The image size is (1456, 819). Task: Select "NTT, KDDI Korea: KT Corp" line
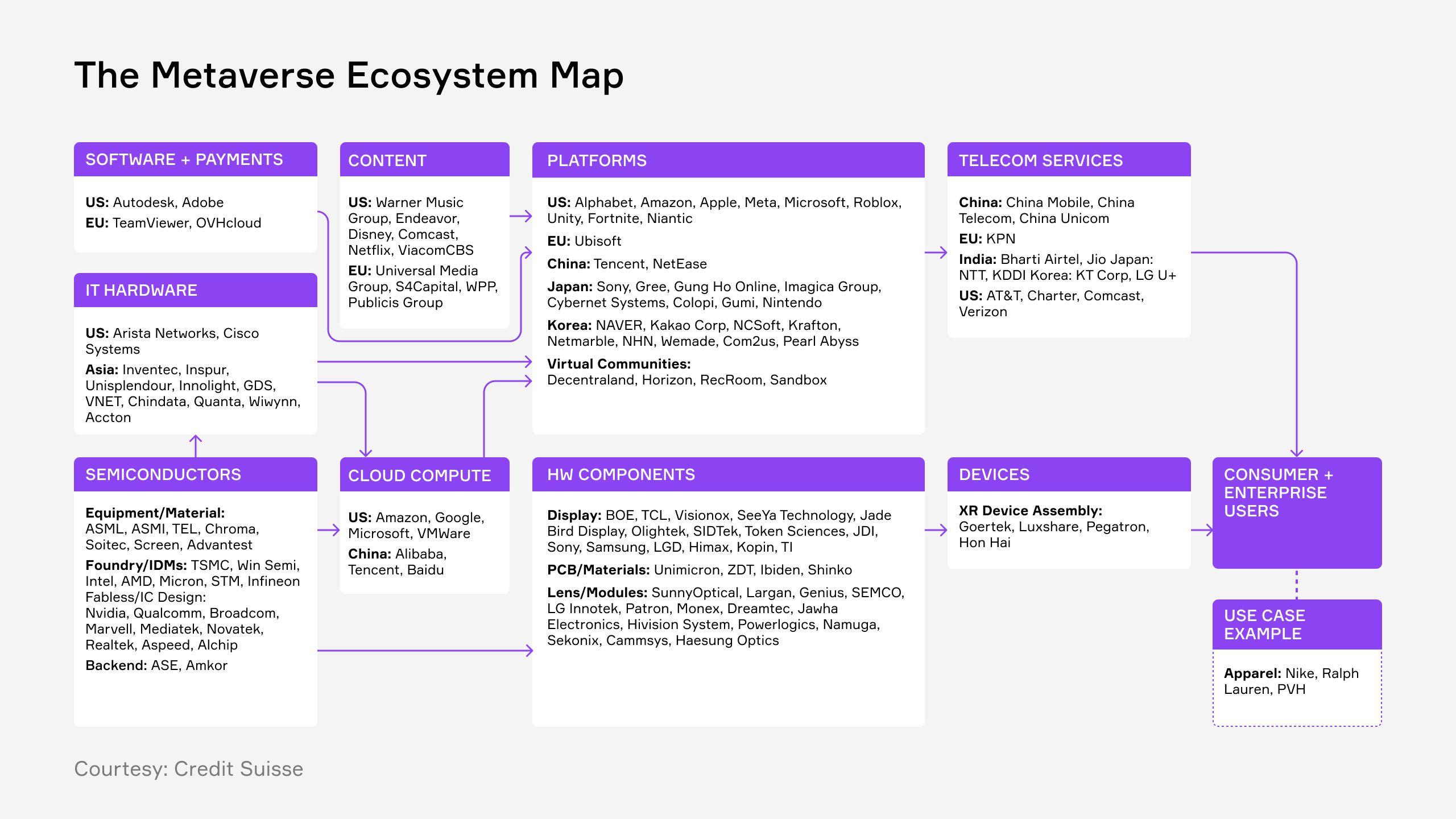tap(1068, 275)
